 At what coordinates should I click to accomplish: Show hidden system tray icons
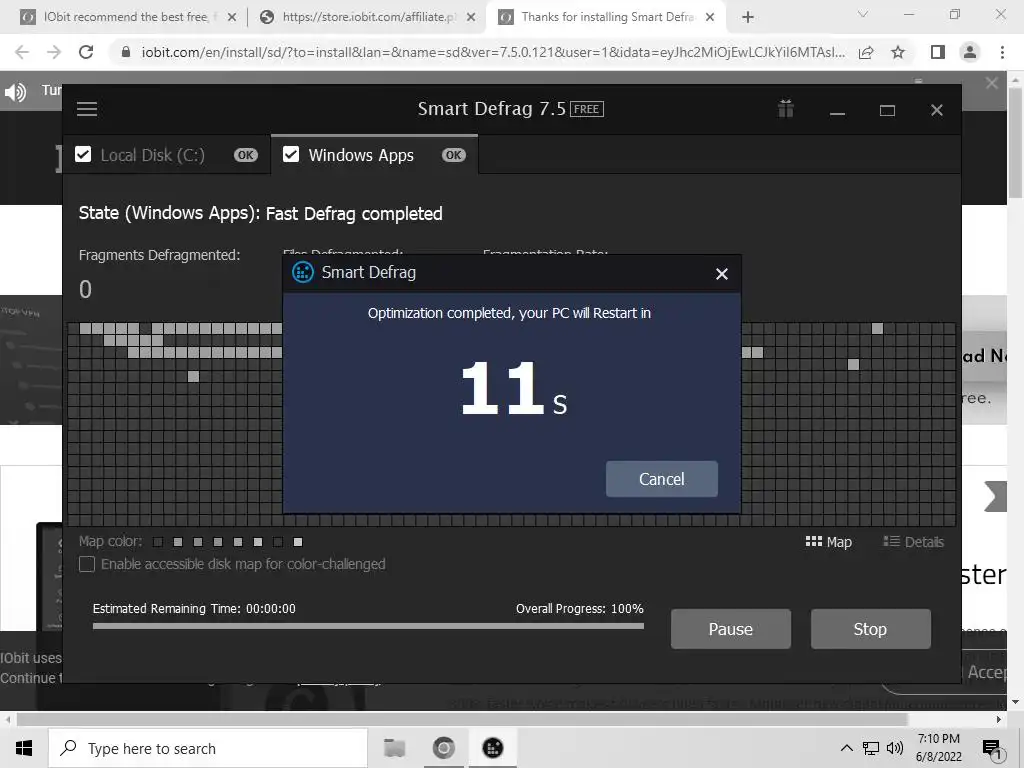(x=846, y=748)
